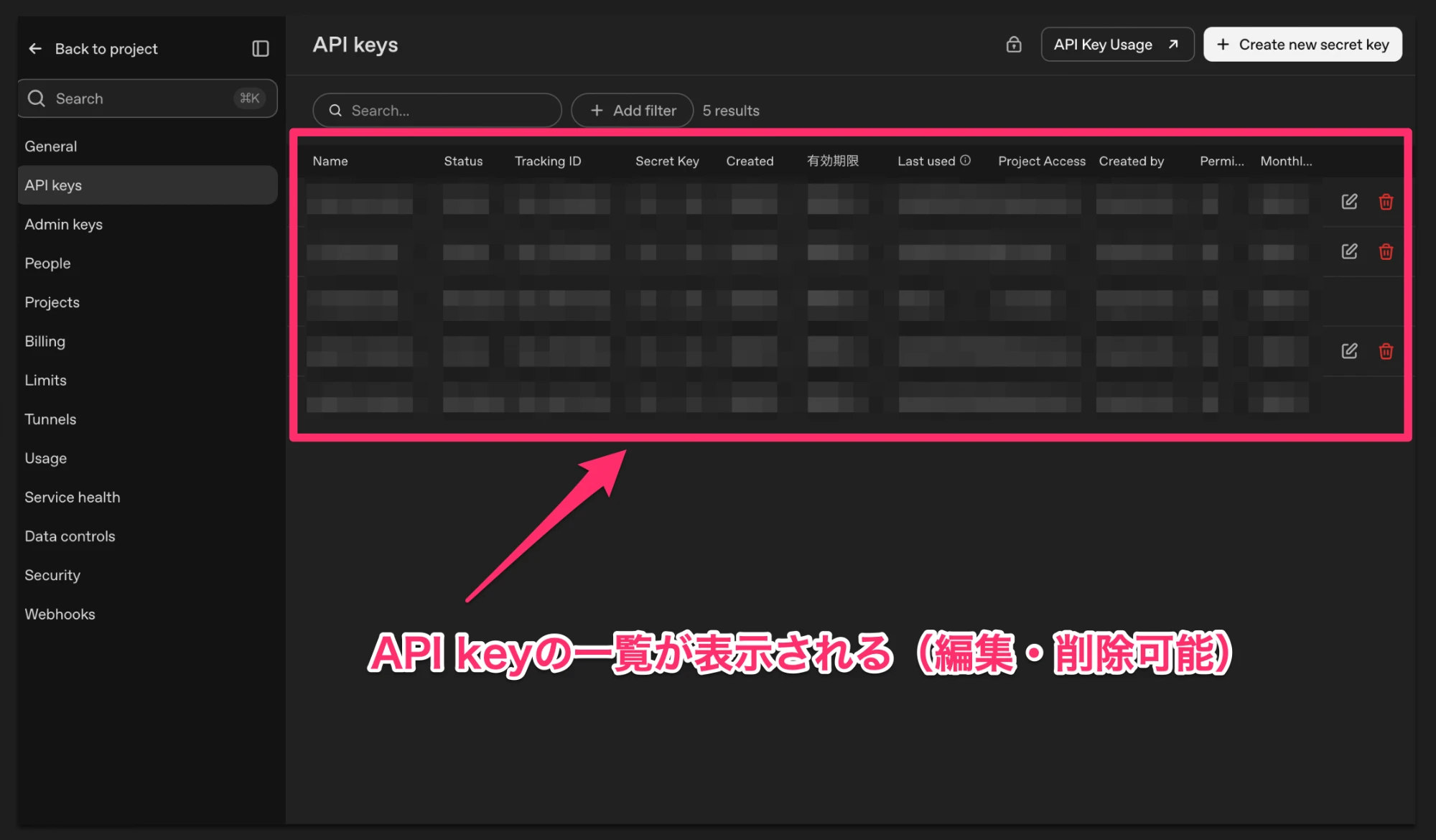Edit the fourth API key row
The height and width of the screenshot is (840, 1436).
coord(1349,351)
